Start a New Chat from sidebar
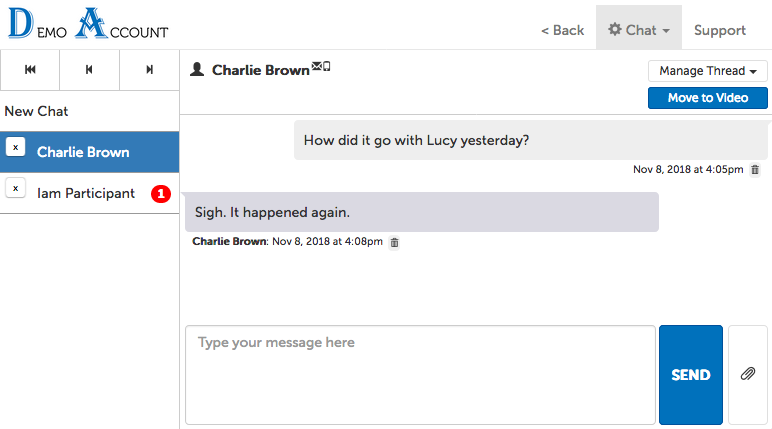Viewport: 772px width, 429px height. (x=37, y=111)
